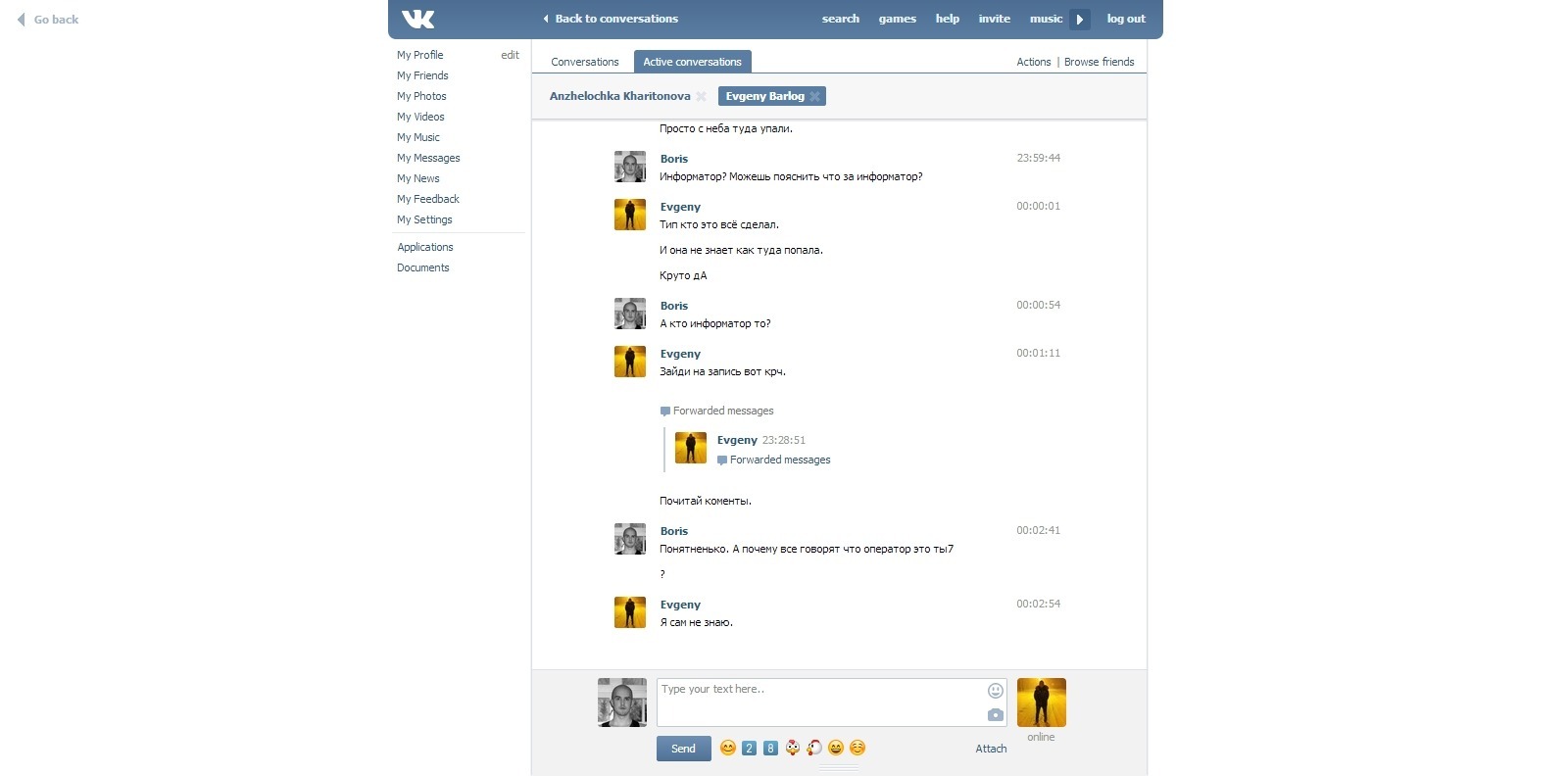Viewport: 1568px width, 776px height.
Task: Open Evgeny's avatar on the 00:00:01 message
Action: click(x=630, y=215)
